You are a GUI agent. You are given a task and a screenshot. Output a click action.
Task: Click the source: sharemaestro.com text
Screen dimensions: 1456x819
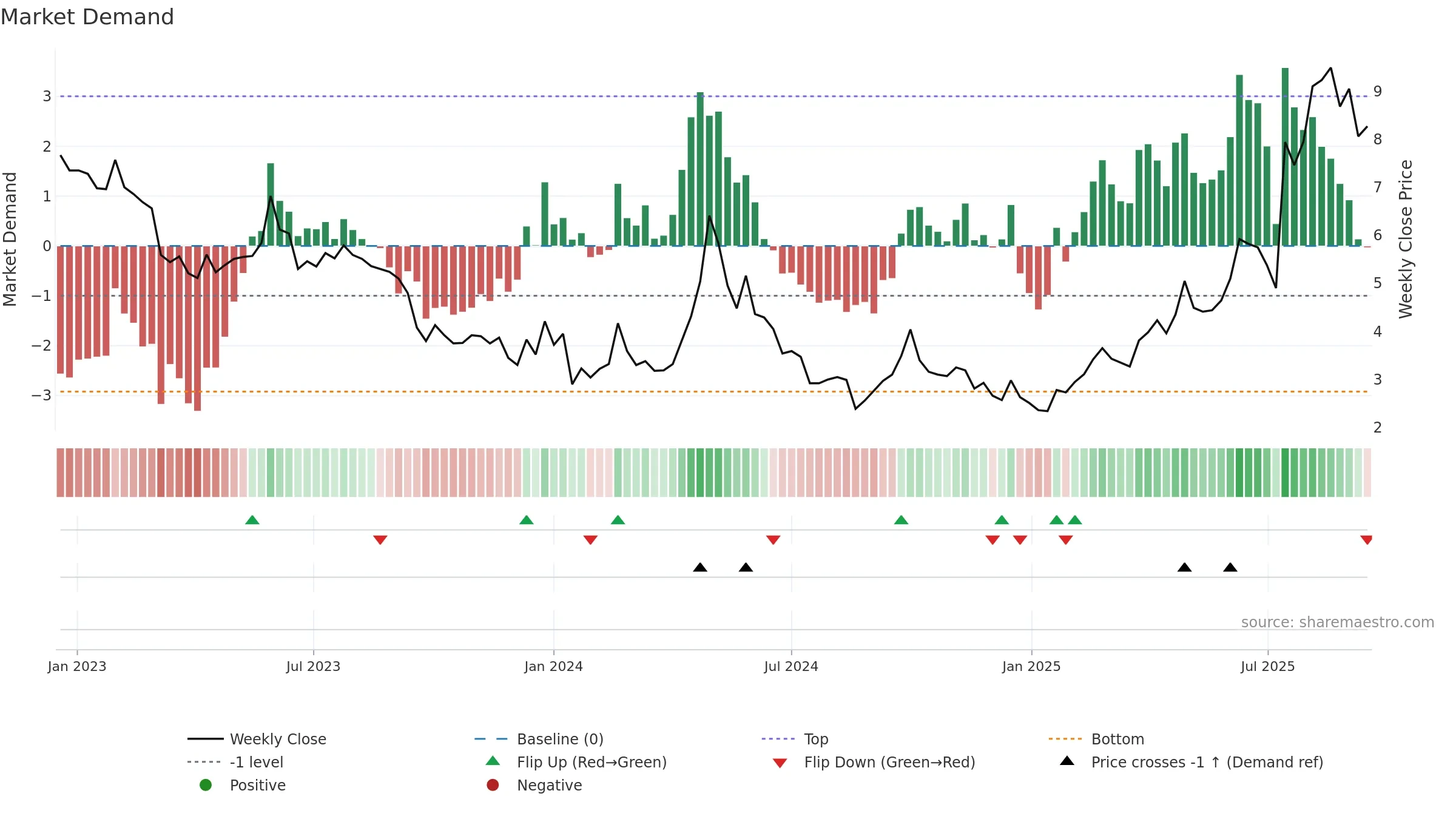tap(1338, 622)
